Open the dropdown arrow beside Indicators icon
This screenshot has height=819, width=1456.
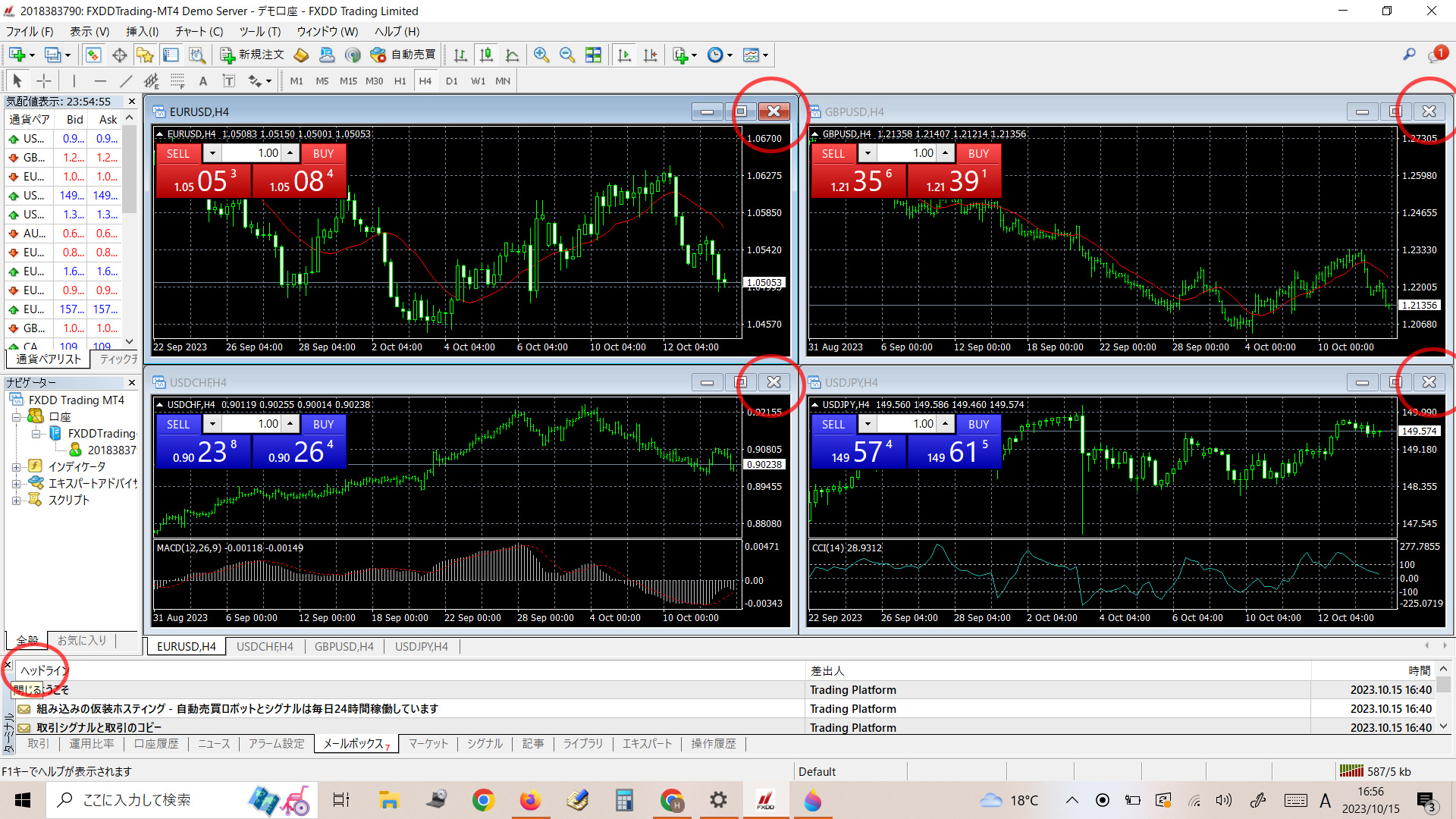pyautogui.click(x=694, y=55)
